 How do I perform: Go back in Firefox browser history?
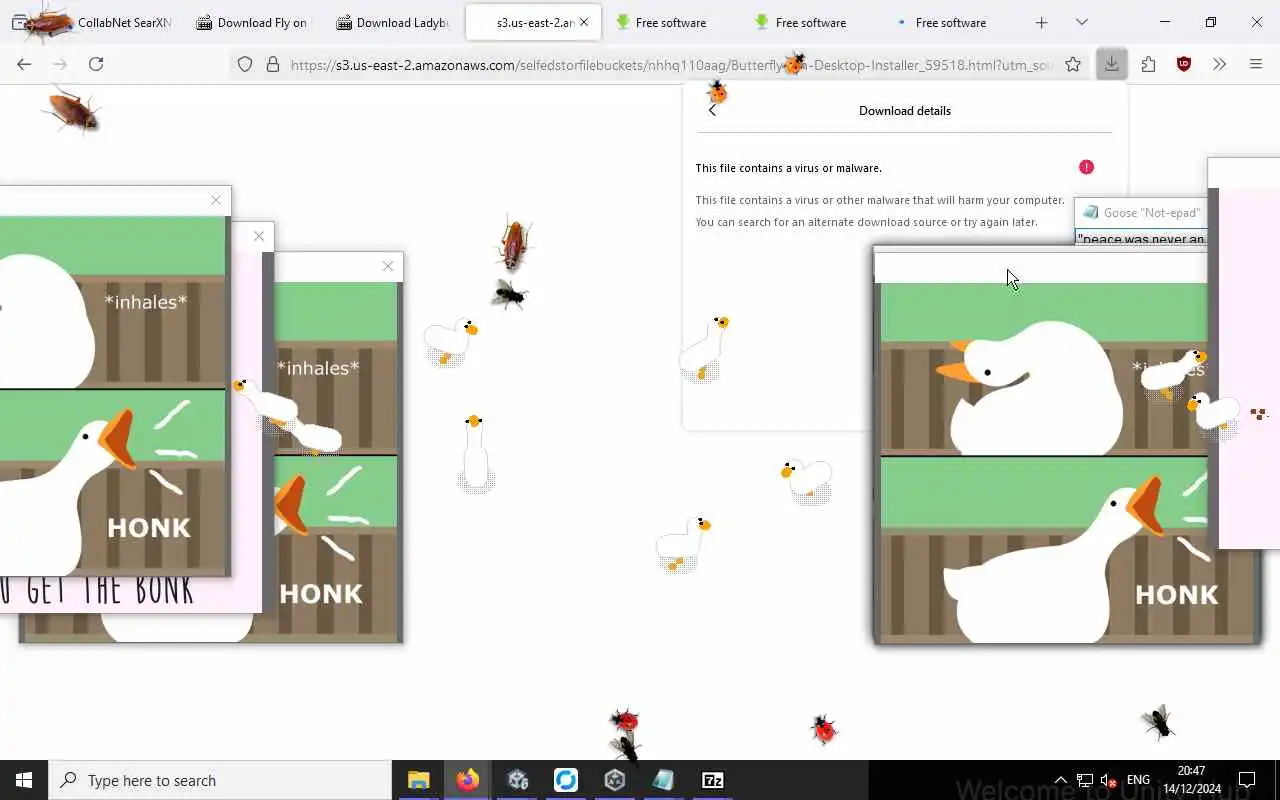[x=24, y=64]
